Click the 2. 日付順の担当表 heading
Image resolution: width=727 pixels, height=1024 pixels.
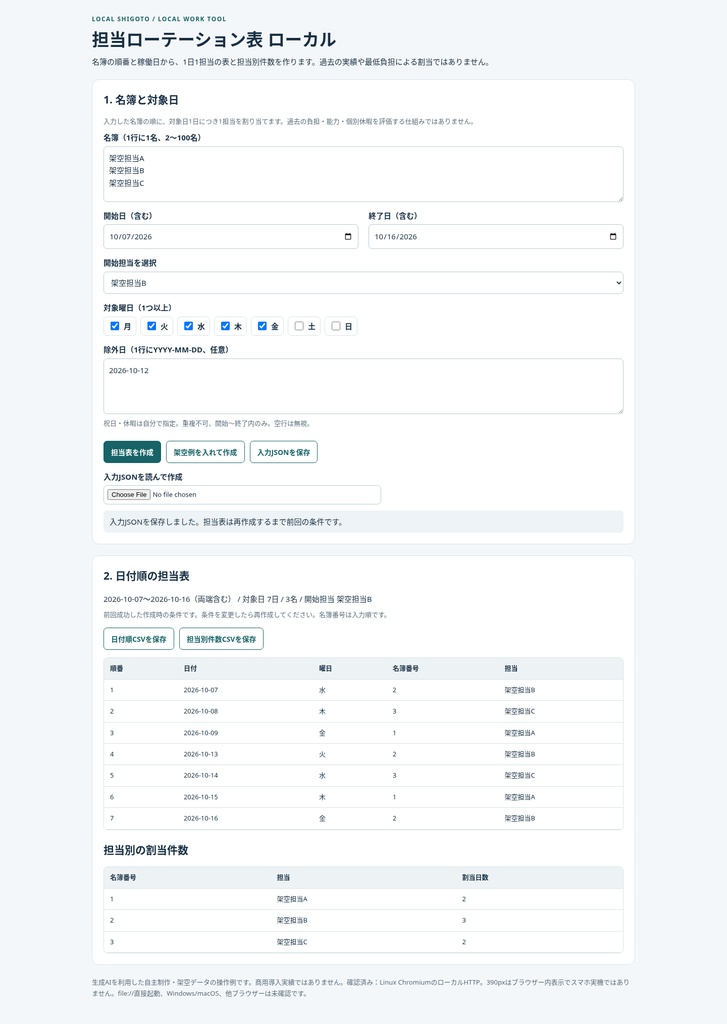146,576
